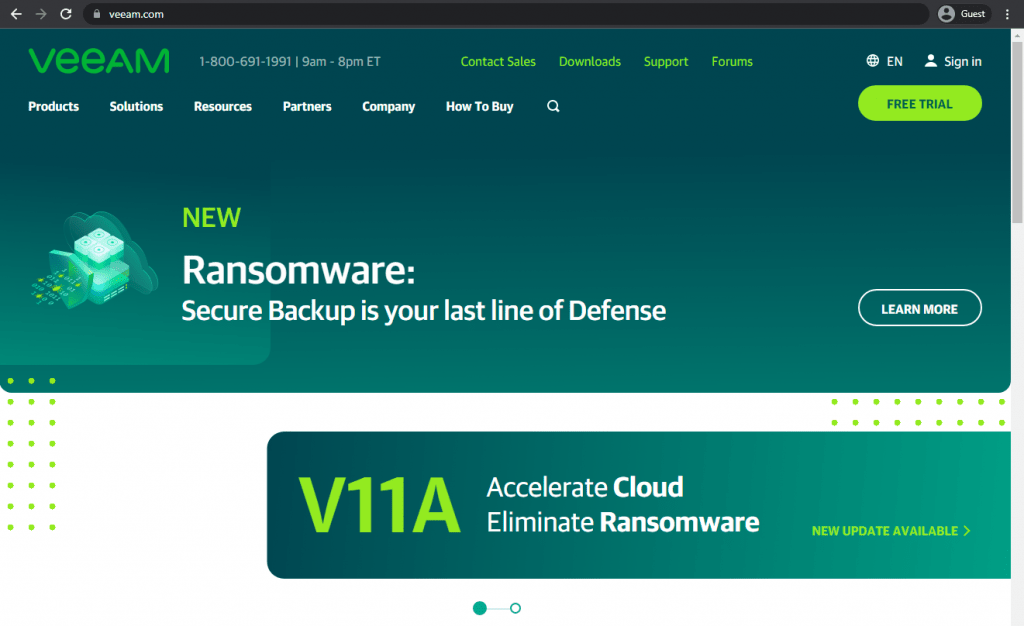Click the 'Eliminate Ransomware' banner text

(622, 522)
